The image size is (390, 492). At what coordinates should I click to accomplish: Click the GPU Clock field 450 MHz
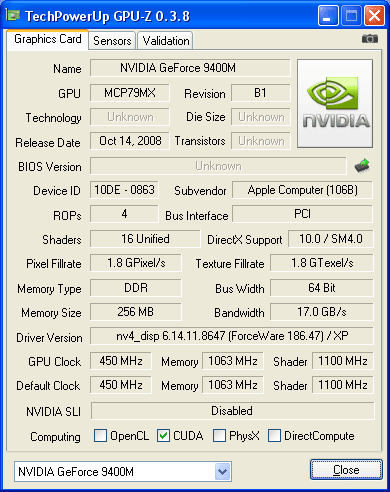pyautogui.click(x=121, y=361)
